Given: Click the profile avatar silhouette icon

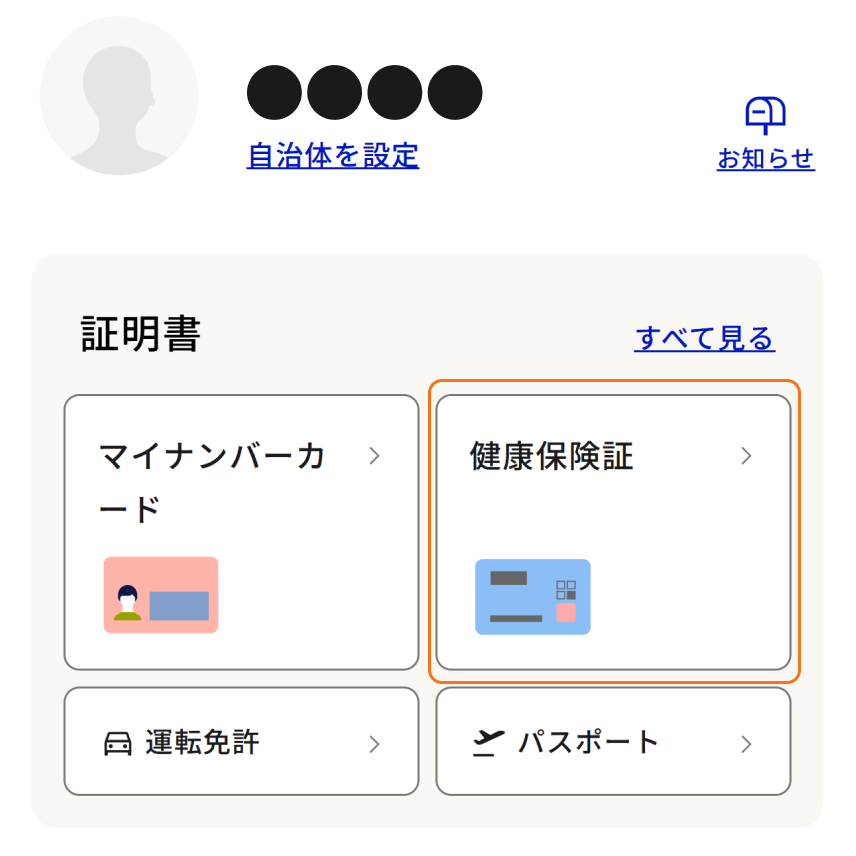Looking at the screenshot, I should coord(119,97).
